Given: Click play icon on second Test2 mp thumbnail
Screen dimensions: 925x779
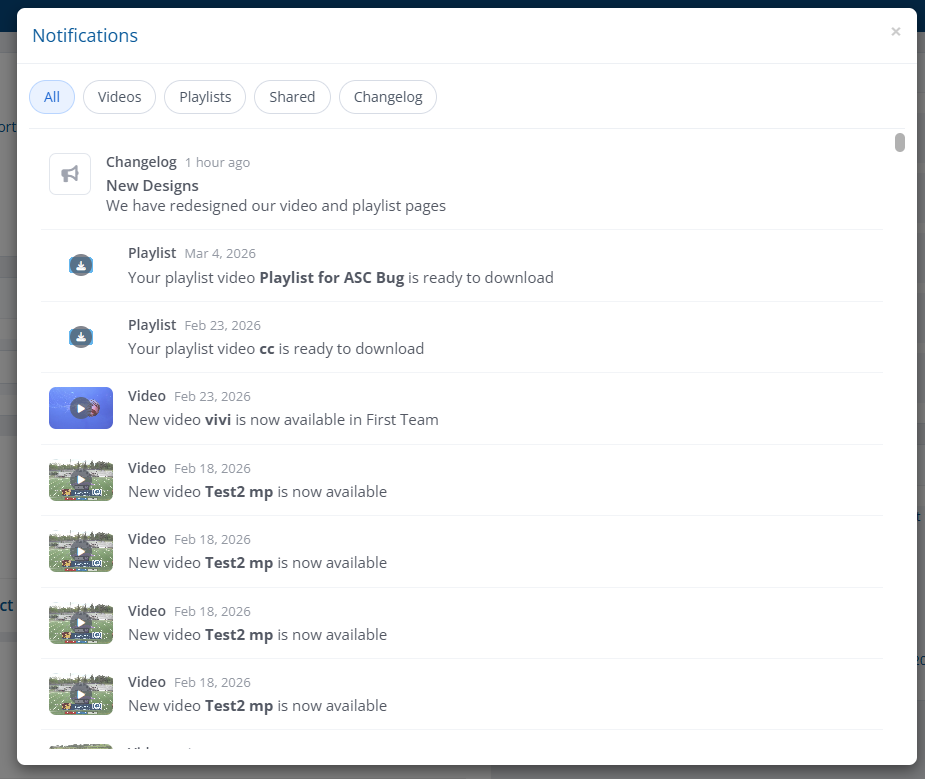Looking at the screenshot, I should pyautogui.click(x=80, y=551).
